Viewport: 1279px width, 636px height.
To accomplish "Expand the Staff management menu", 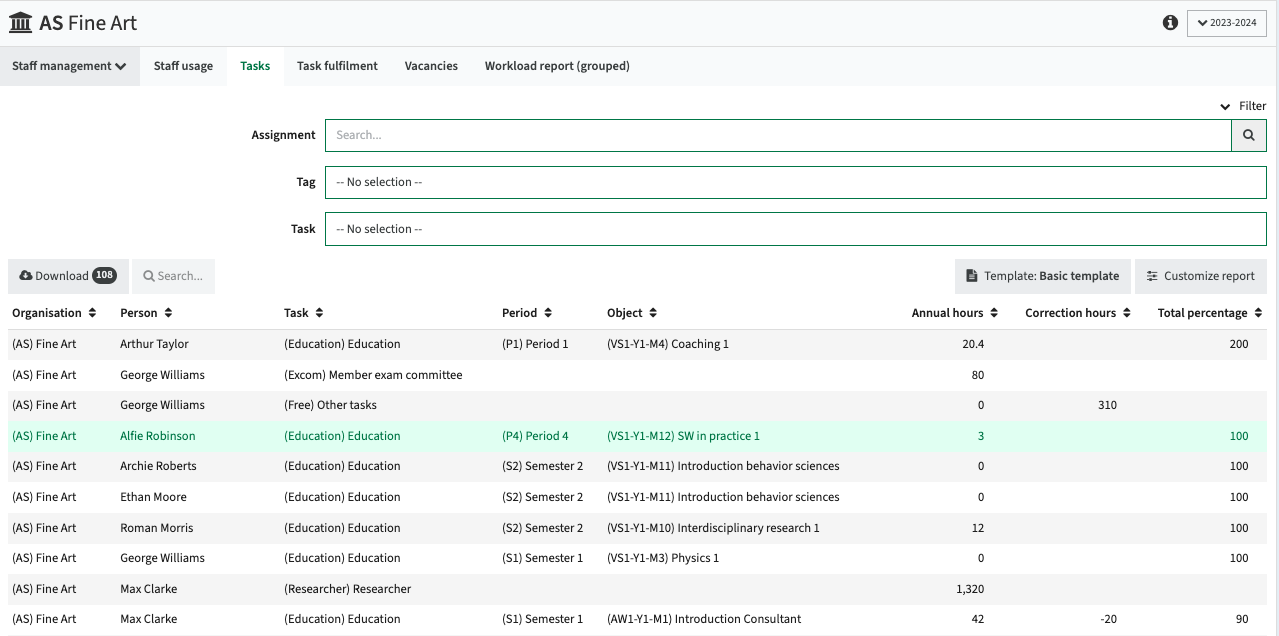I will coord(69,66).
